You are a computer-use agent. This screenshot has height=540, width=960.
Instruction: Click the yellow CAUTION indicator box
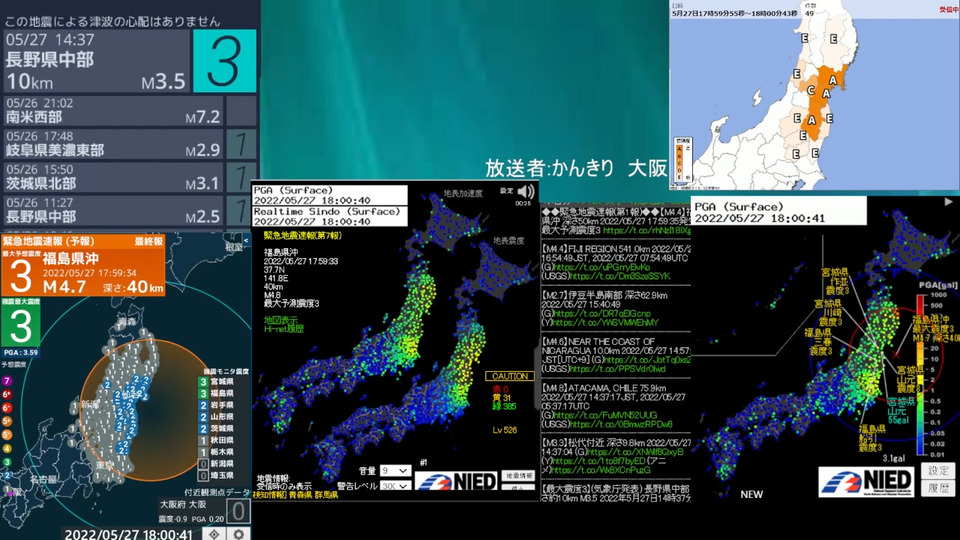pyautogui.click(x=510, y=376)
